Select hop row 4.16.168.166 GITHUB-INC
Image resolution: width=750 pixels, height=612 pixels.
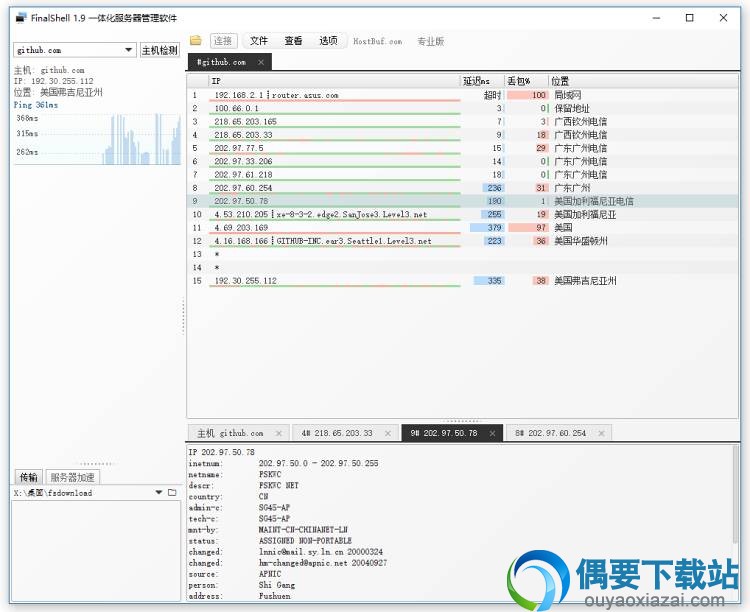pos(462,241)
